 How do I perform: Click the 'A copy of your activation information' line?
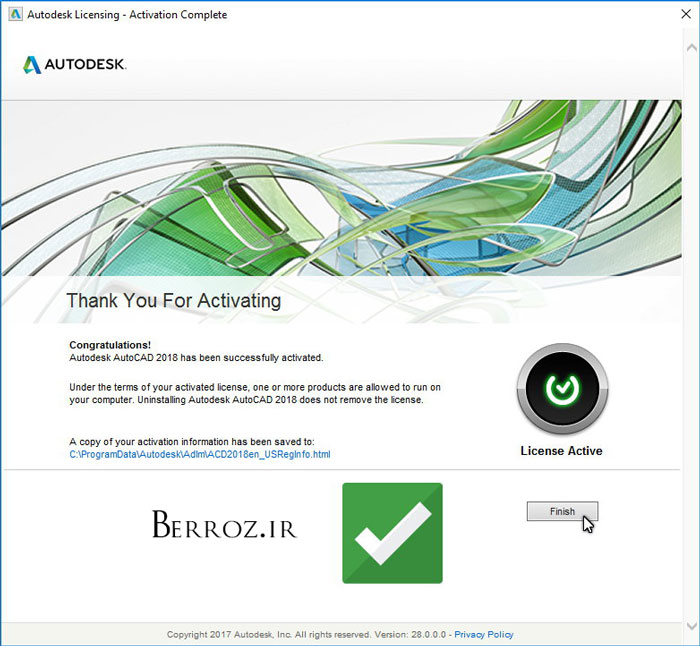pos(191,441)
